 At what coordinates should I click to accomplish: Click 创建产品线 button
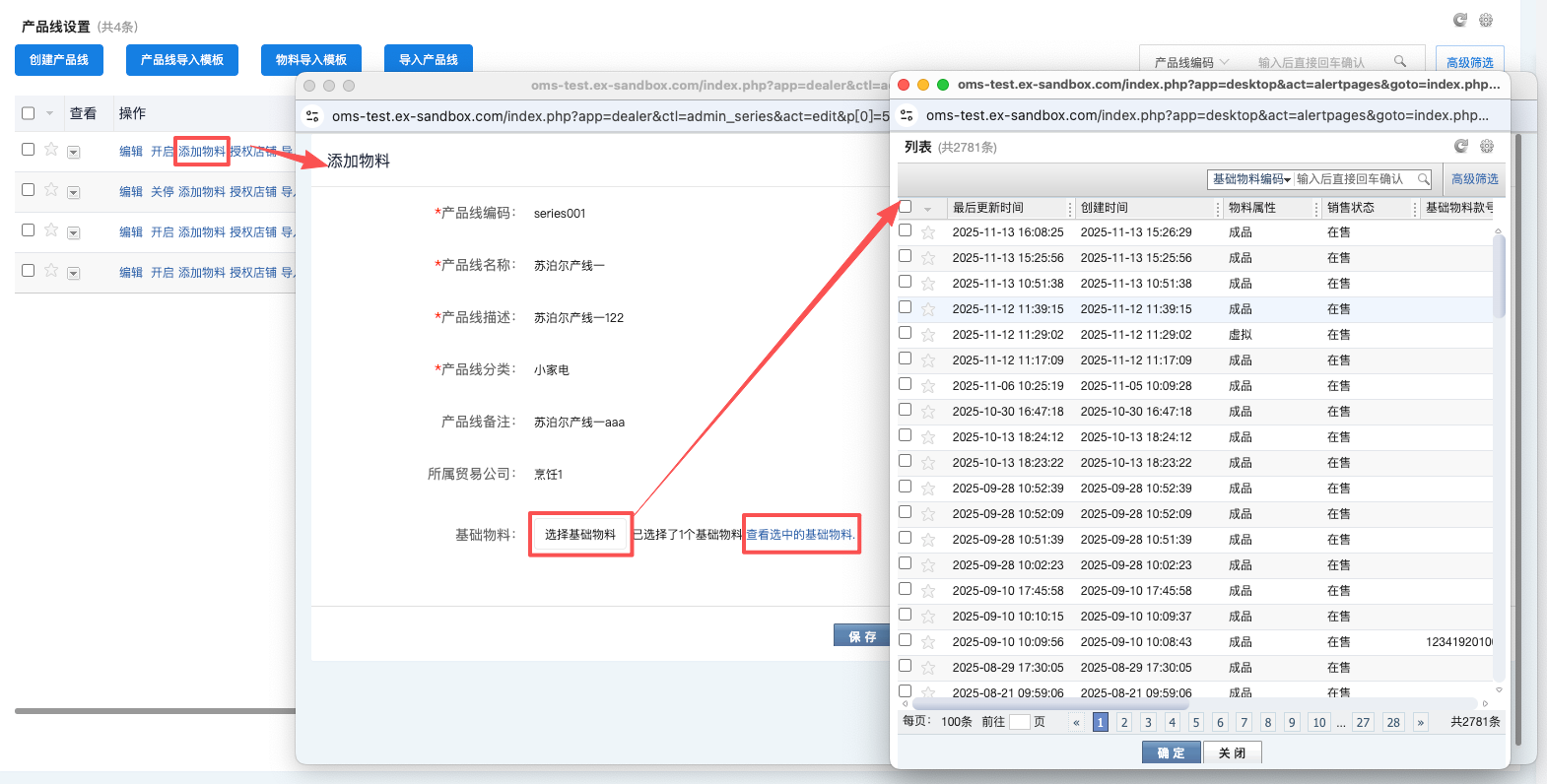pyautogui.click(x=59, y=60)
